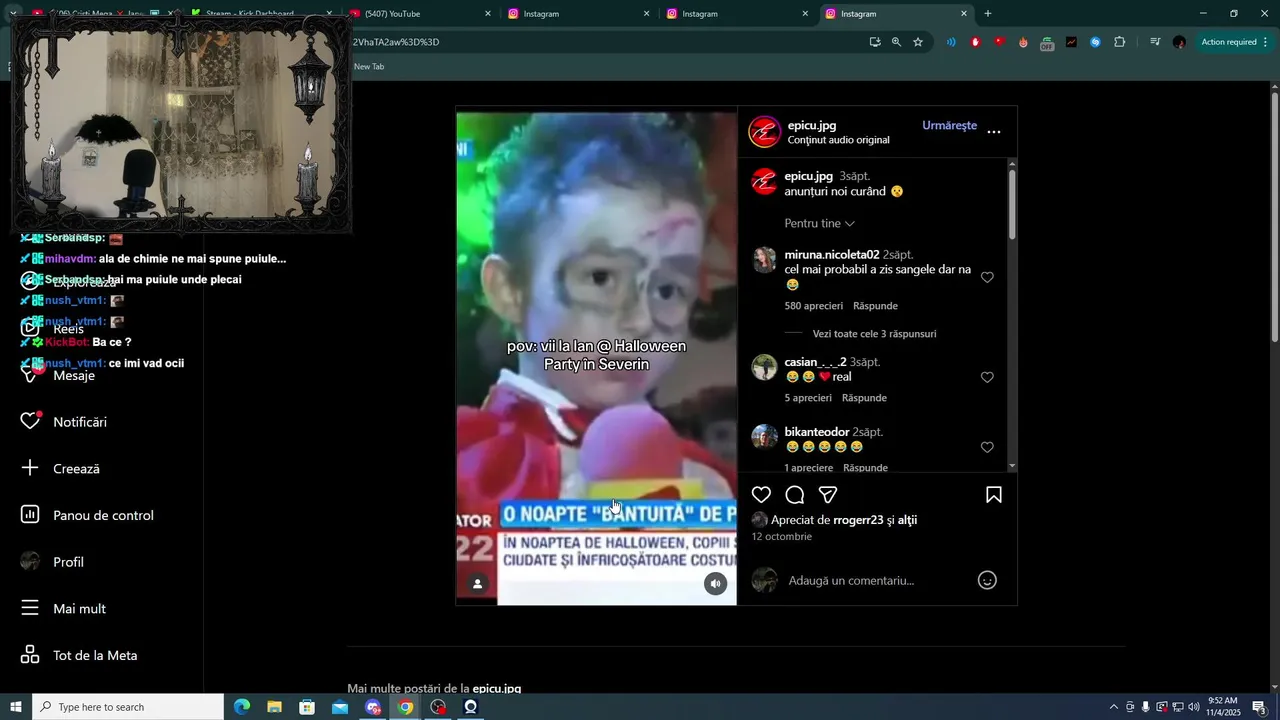This screenshot has height=720, width=1280.
Task: Open the Shazam extension icon
Action: click(x=1095, y=42)
